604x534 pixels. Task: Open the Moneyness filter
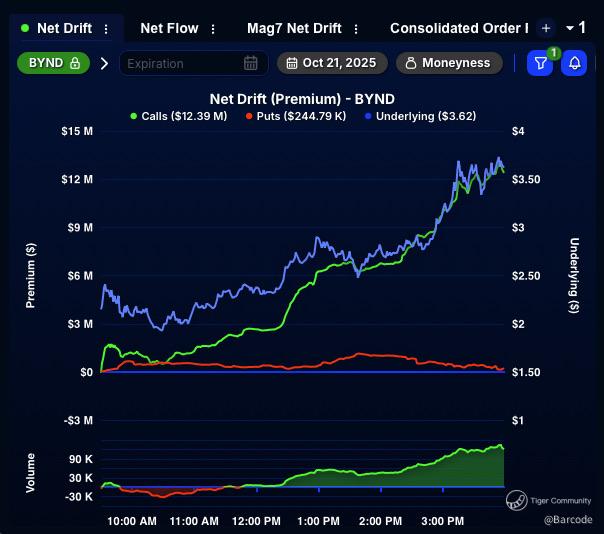point(449,63)
